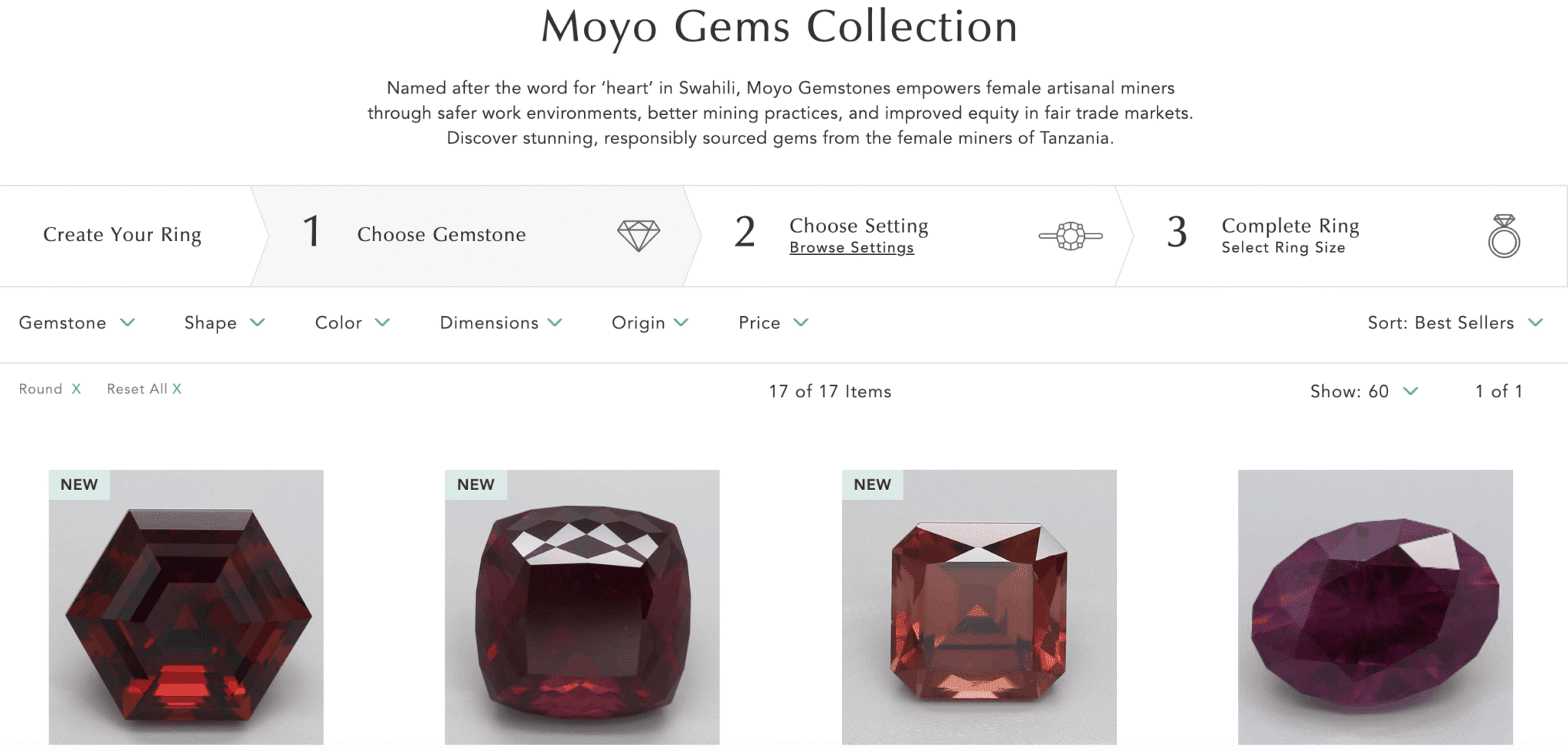Viewport: 1568px width, 751px height.
Task: Open the dark red hexagon gemstone thumbnail
Action: tap(186, 607)
